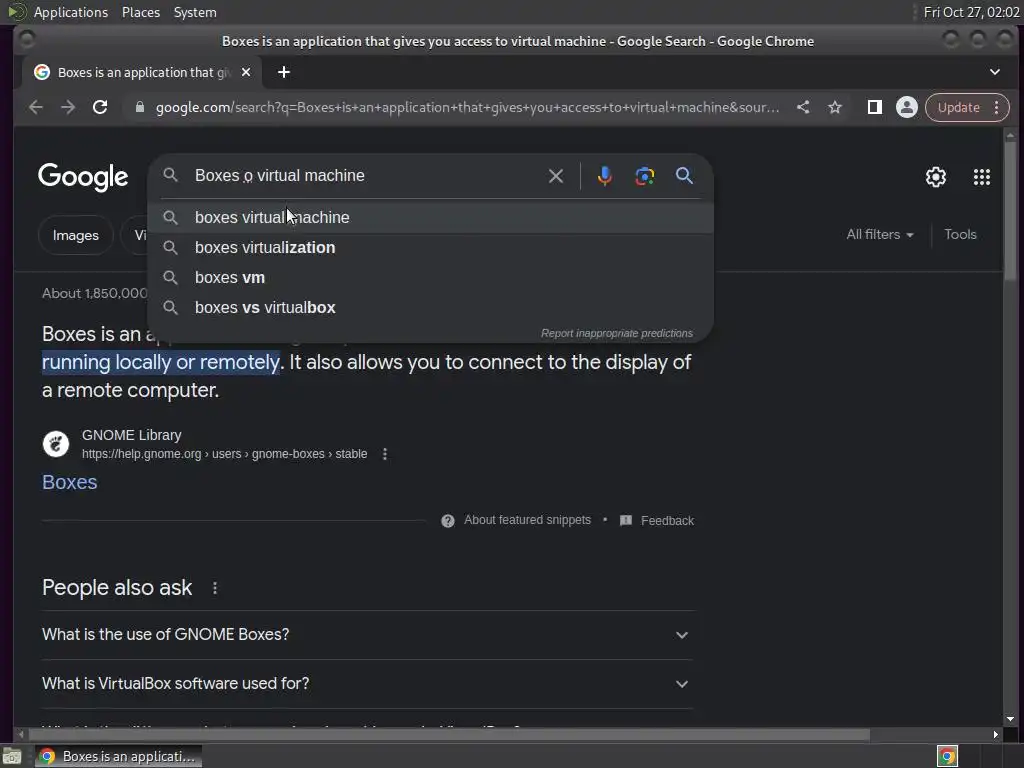Click the site lock icon in the address bar
The height and width of the screenshot is (768, 1024).
139,107
